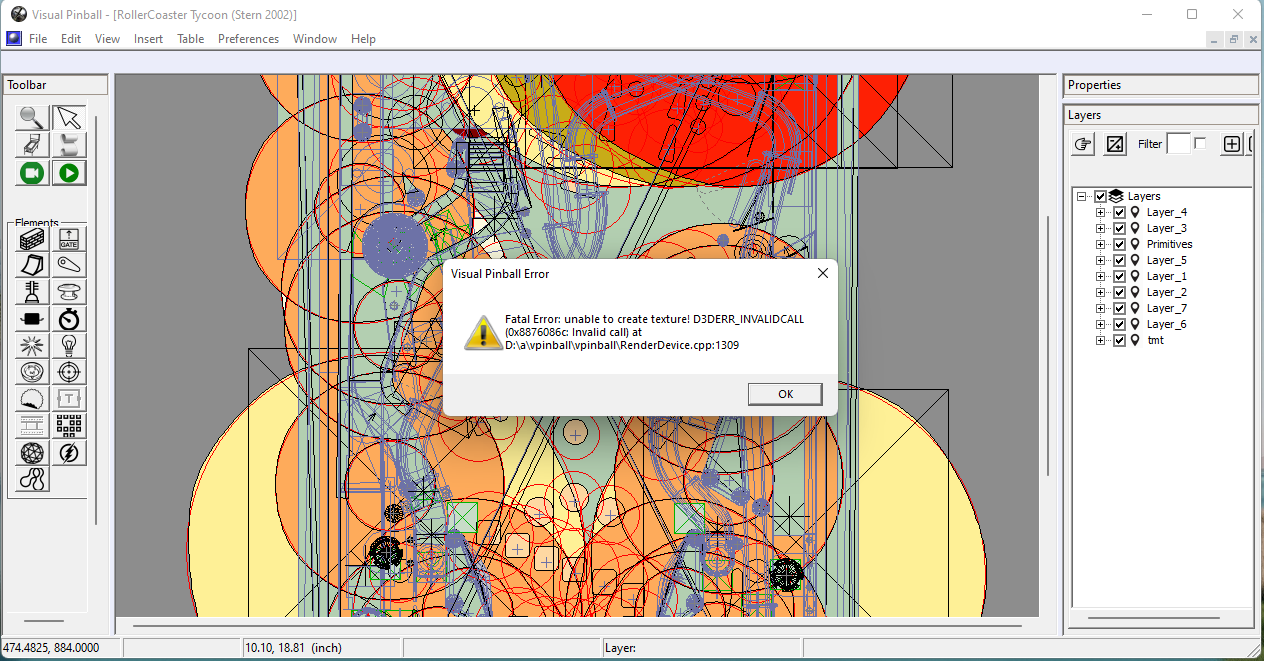Pick the Textbox T element tool
Viewport: 1264px width, 661px height.
(x=69, y=399)
